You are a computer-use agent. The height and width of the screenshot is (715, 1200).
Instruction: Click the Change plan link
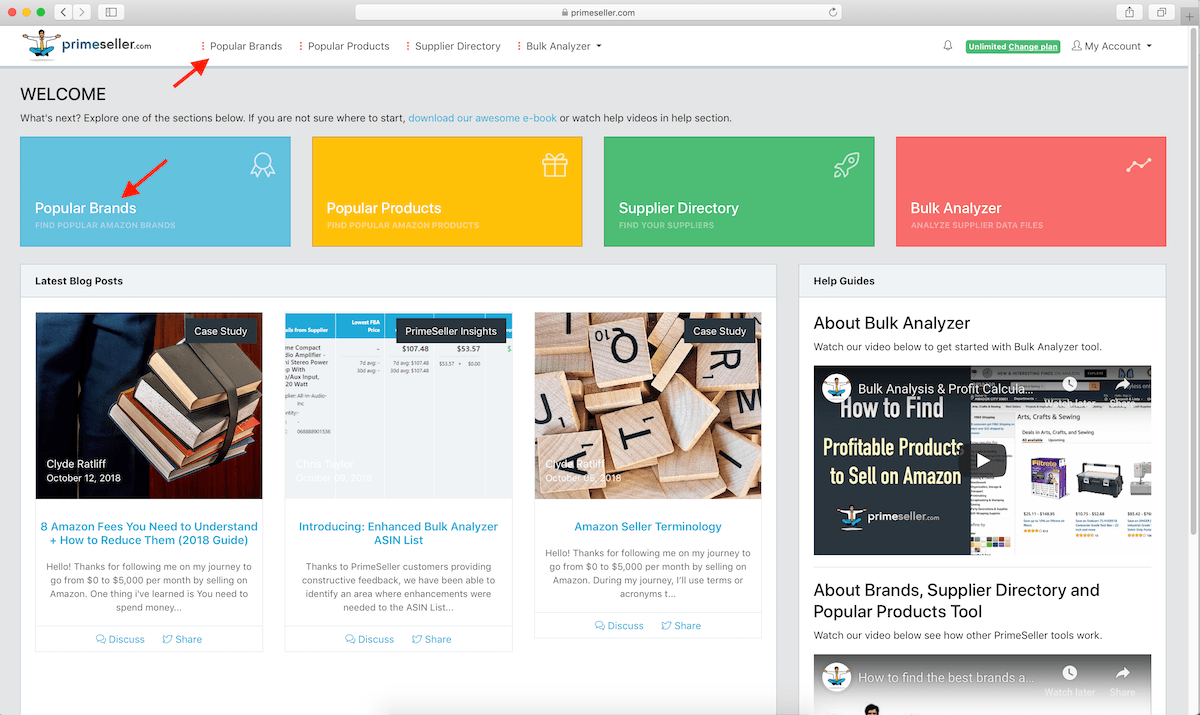click(1032, 47)
